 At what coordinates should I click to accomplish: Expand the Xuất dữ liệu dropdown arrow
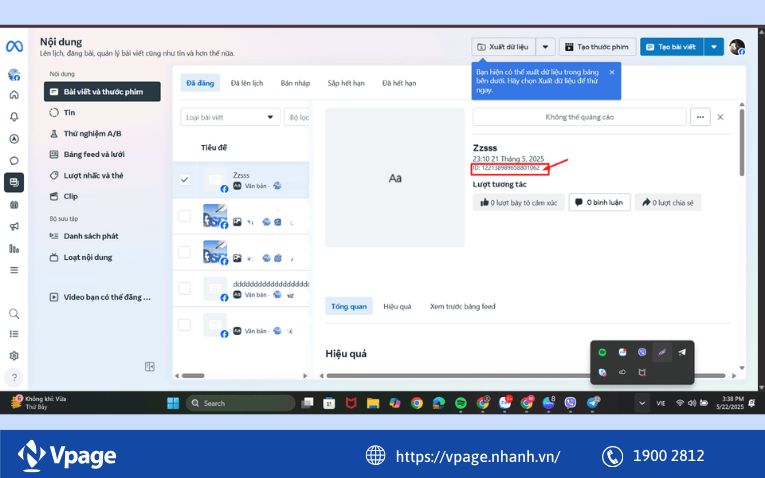click(x=545, y=47)
